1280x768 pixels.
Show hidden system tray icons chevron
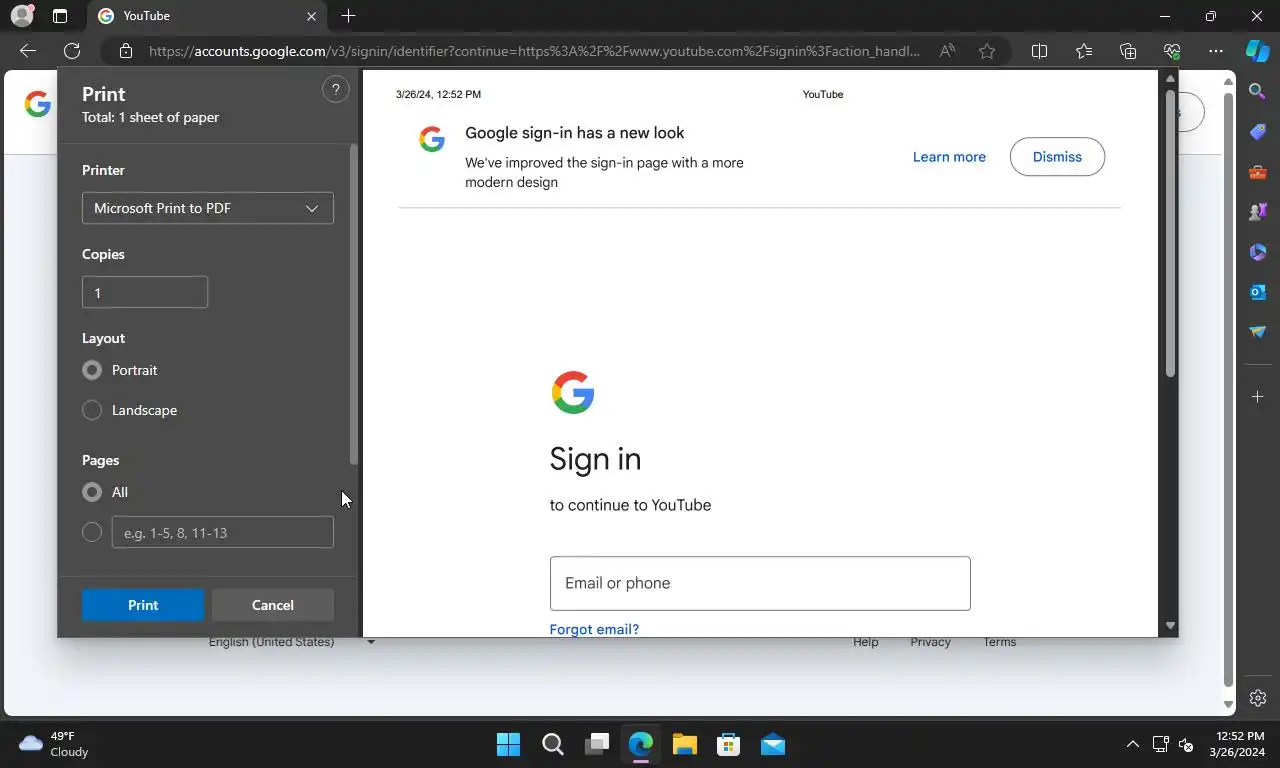tap(1132, 744)
